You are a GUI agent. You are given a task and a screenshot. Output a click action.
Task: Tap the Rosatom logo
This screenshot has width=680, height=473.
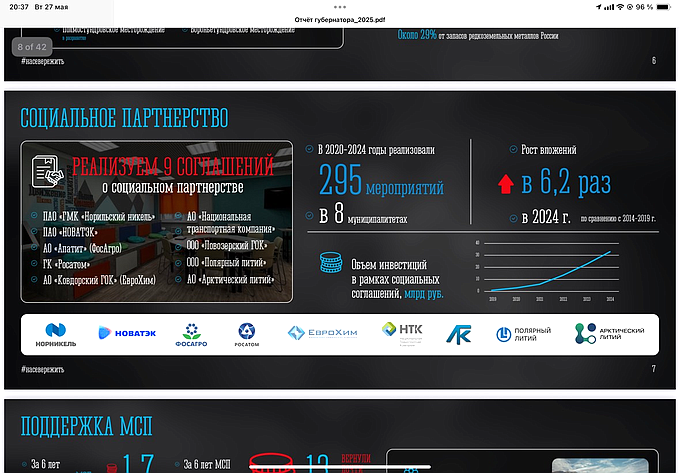[247, 333]
